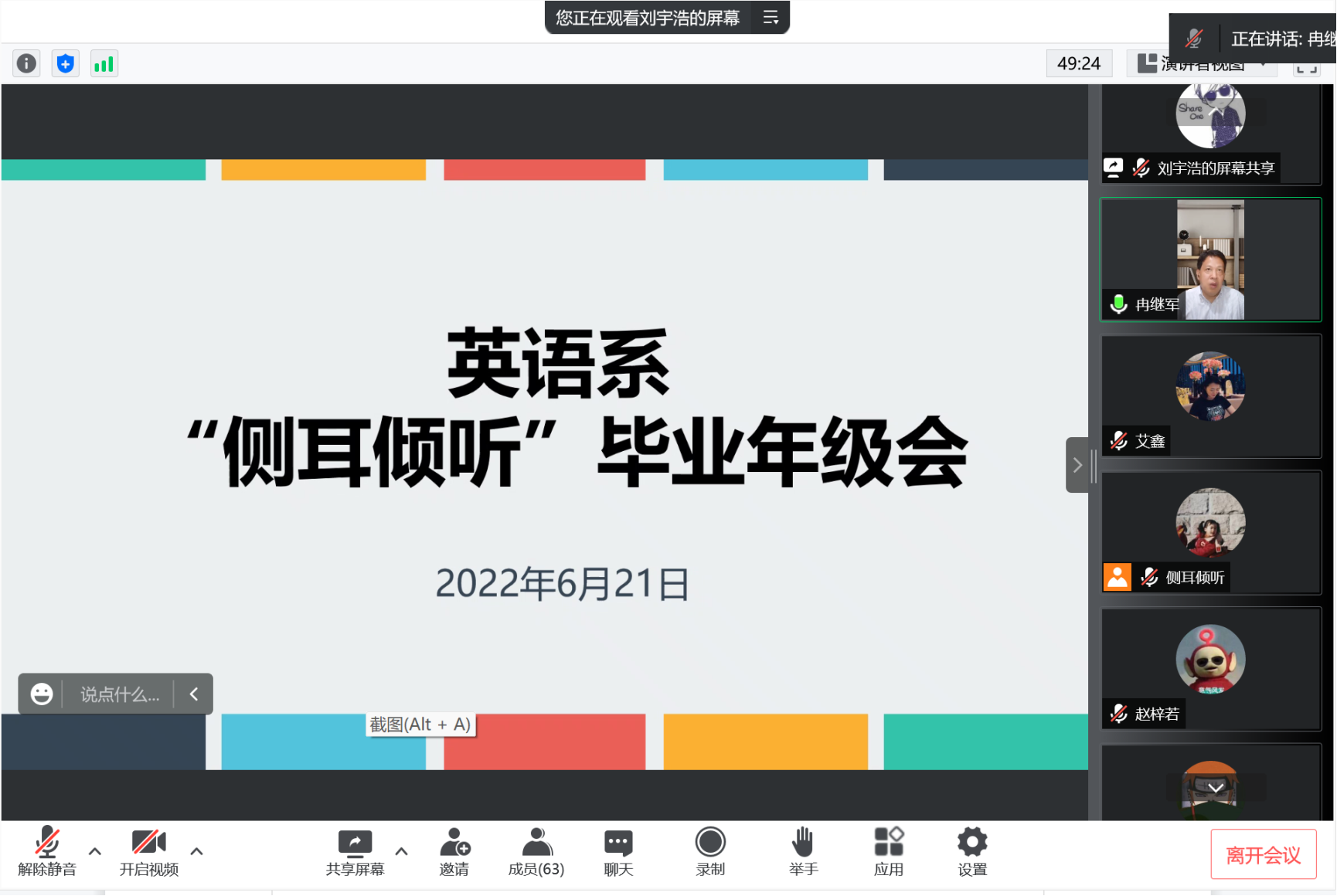Click the blue security shield icon
Screen dimensions: 1337x896
[x=66, y=63]
